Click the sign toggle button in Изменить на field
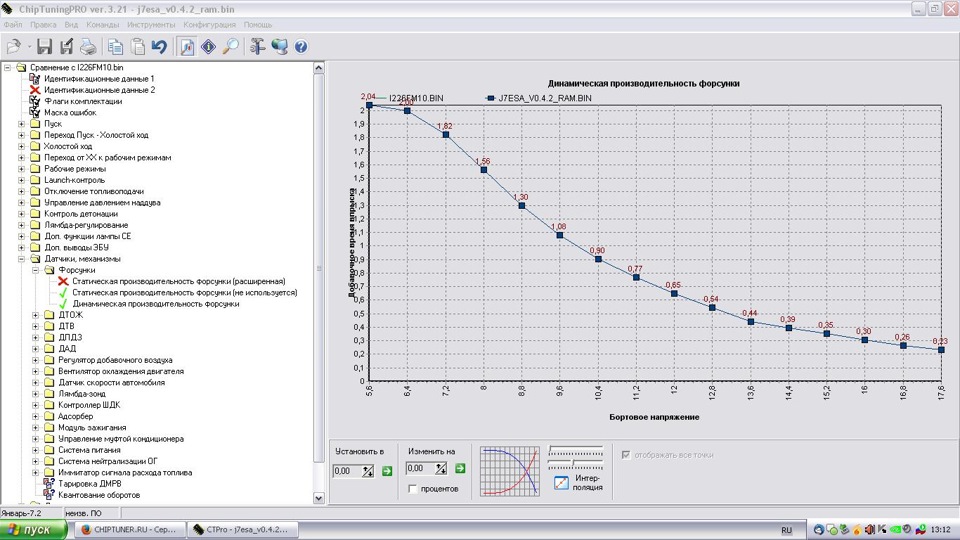The height and width of the screenshot is (540, 960). [441, 468]
